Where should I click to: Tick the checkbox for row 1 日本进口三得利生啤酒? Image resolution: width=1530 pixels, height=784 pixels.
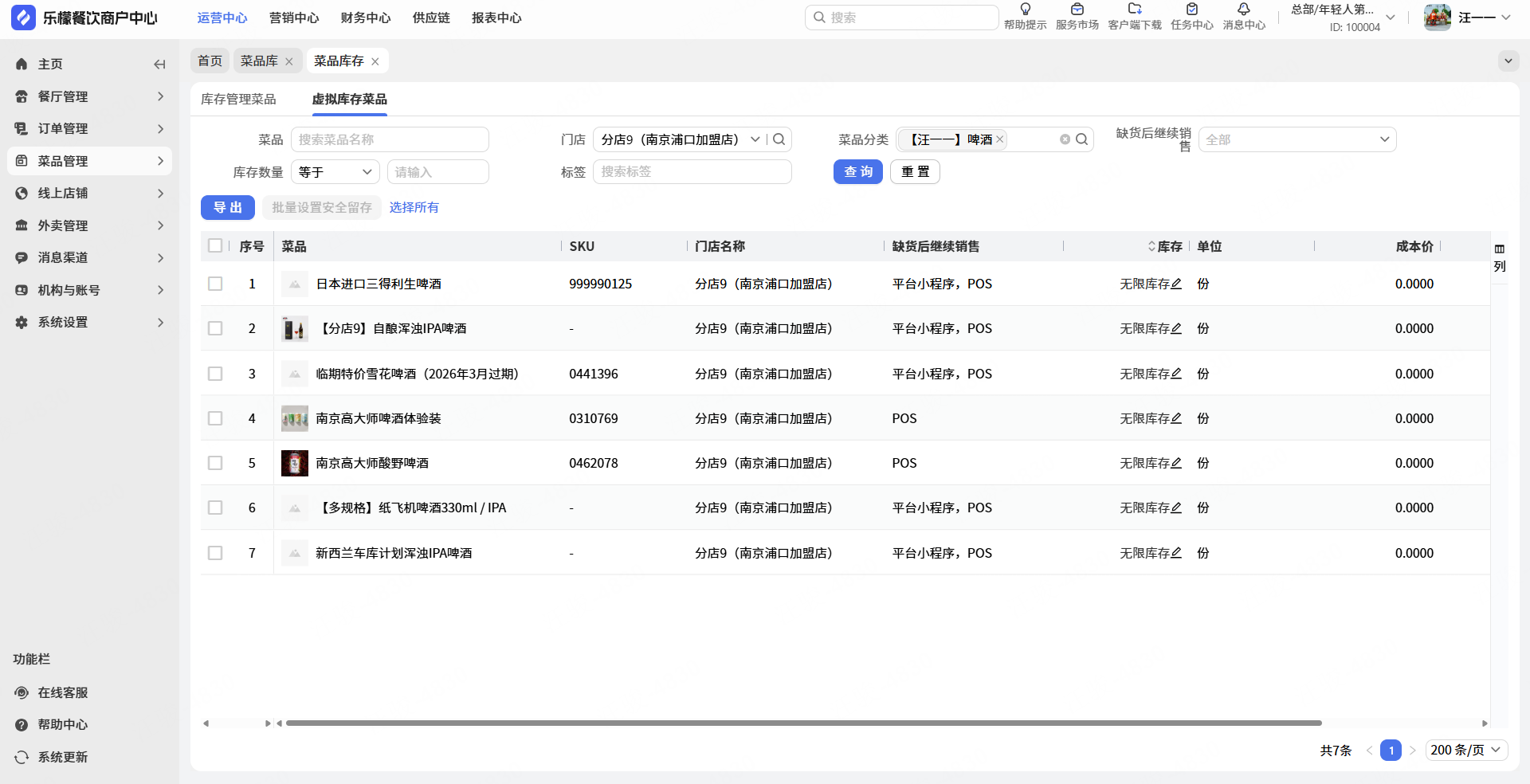215,284
